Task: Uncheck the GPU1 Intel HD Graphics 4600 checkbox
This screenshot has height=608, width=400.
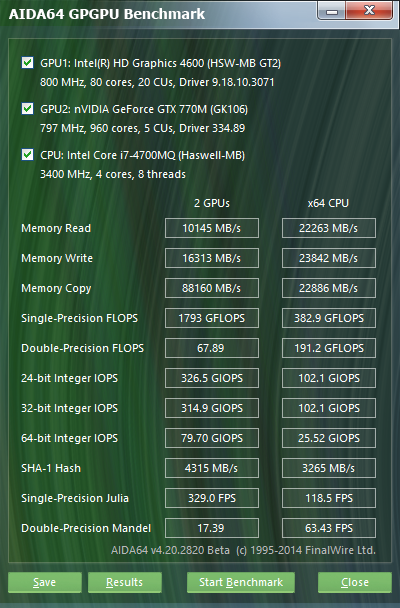Action: tap(28, 62)
